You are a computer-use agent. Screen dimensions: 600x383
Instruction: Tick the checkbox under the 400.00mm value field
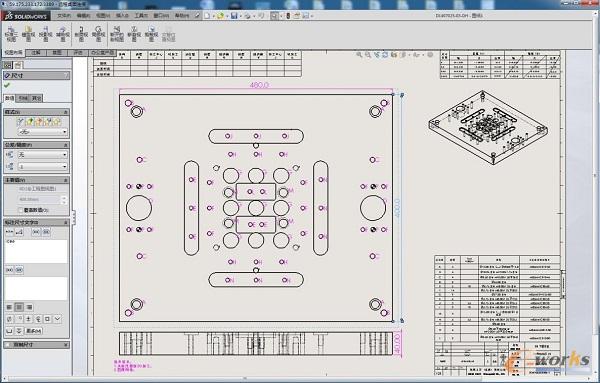pyautogui.click(x=20, y=210)
